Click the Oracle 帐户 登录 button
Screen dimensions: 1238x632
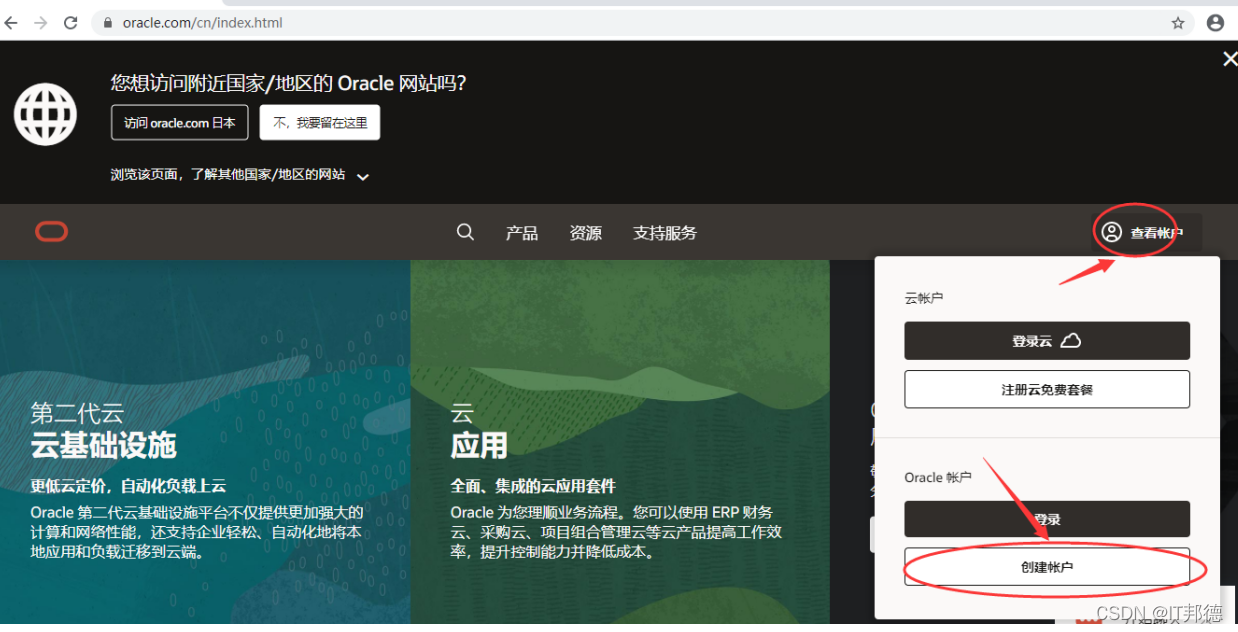pos(1047,519)
